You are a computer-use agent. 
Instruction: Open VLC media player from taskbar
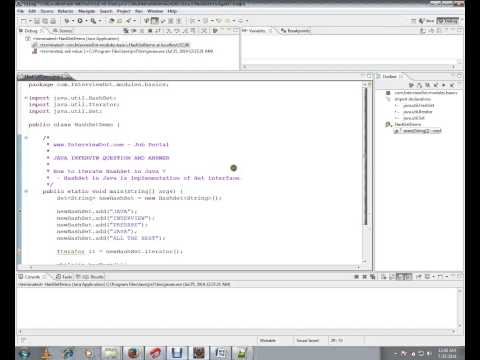pos(47,353)
